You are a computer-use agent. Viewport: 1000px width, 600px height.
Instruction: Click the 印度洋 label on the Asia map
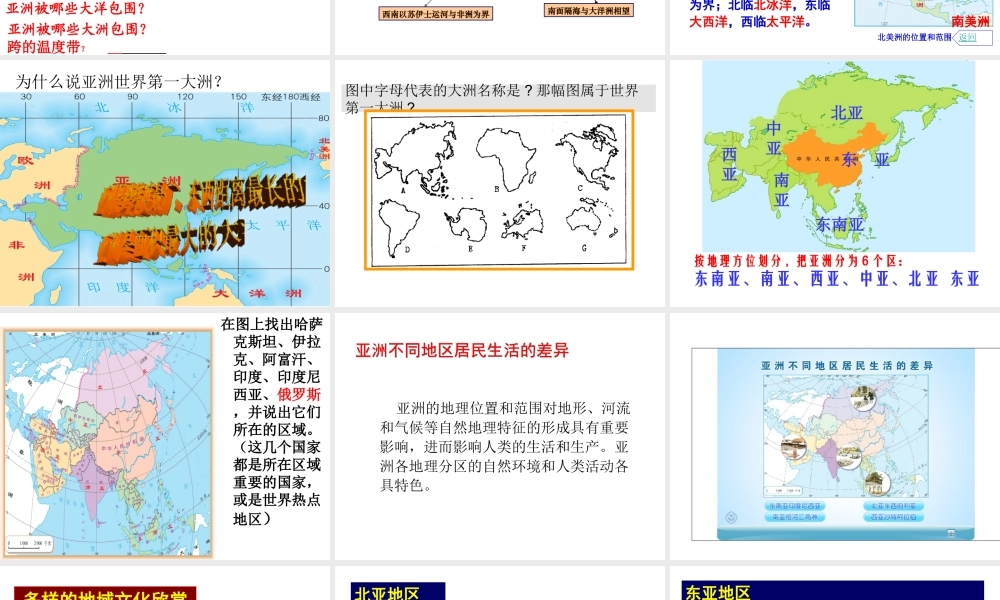coord(123,287)
